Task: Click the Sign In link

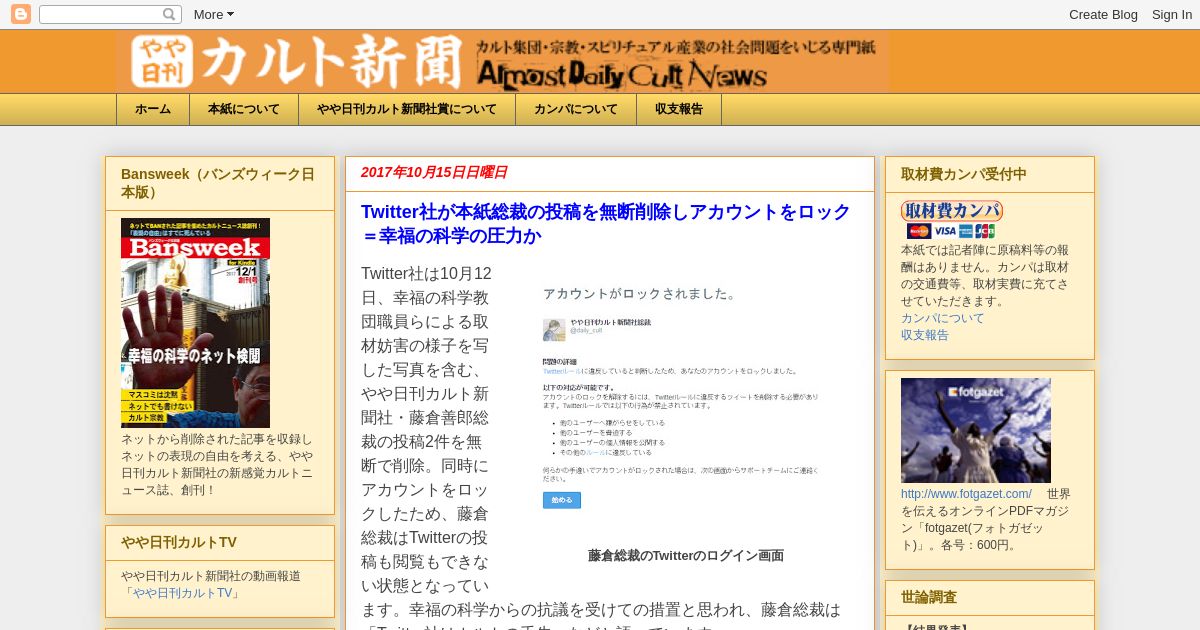Action: click(1171, 14)
